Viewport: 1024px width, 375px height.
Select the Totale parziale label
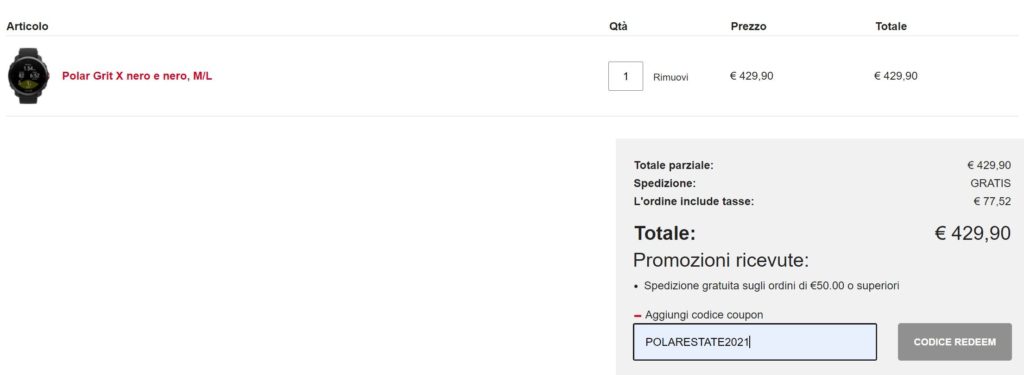click(674, 165)
